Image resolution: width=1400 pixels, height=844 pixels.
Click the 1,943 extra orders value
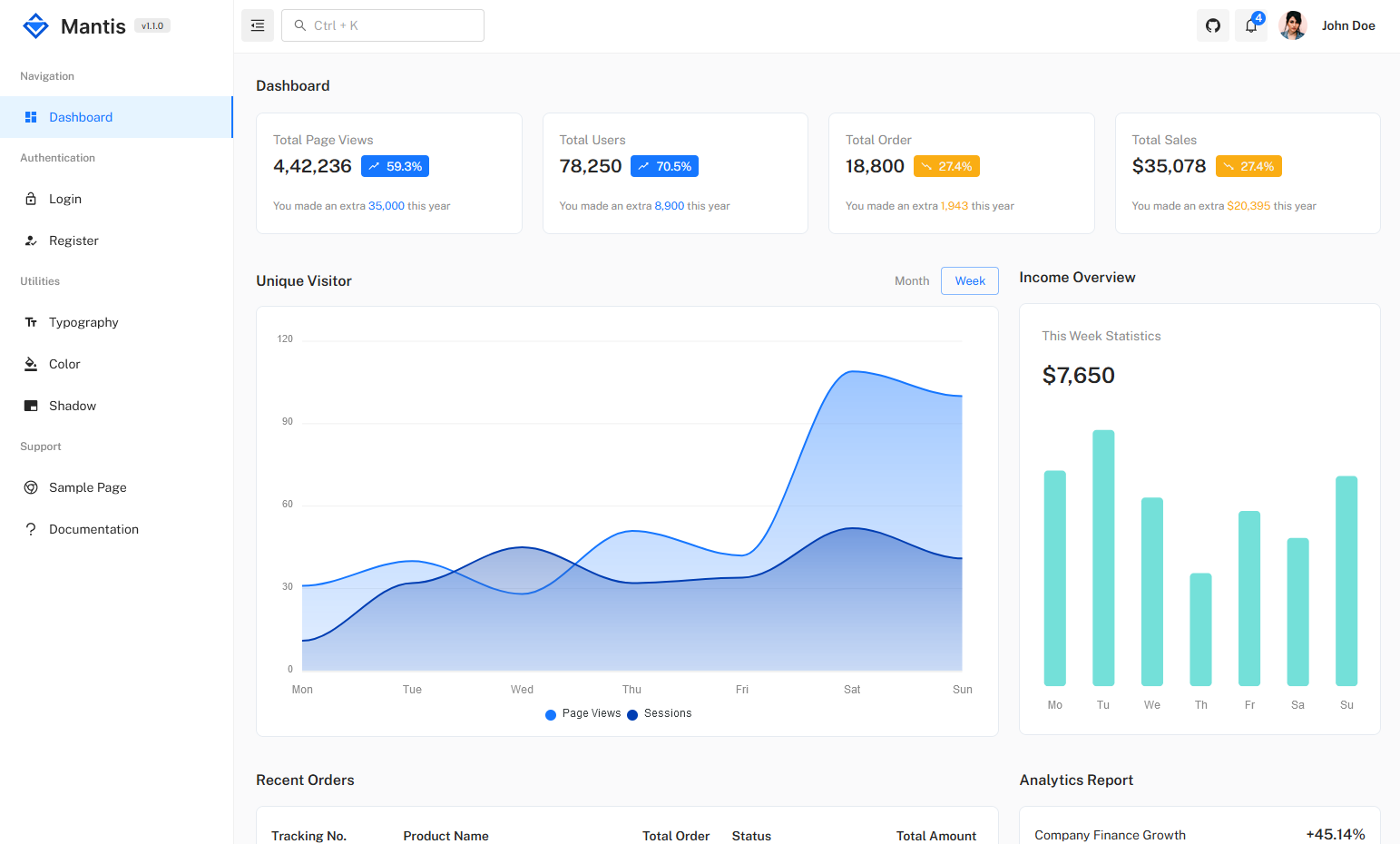[x=955, y=206]
